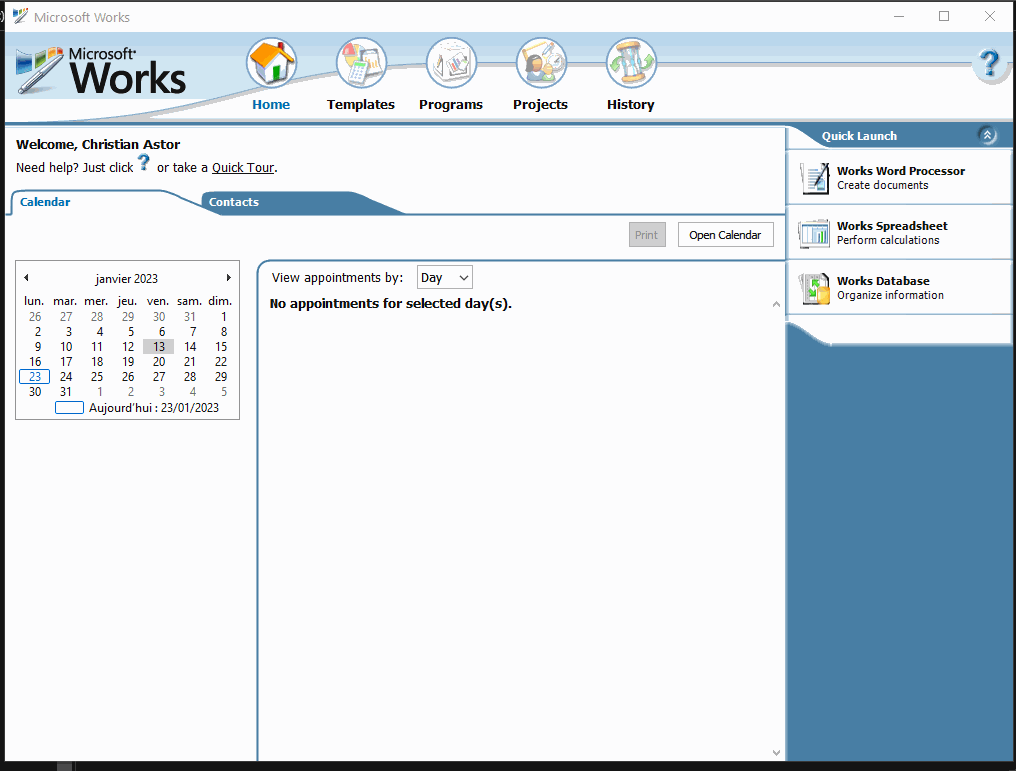1016x771 pixels.
Task: Switch to the Contacts tab
Action: pyautogui.click(x=233, y=202)
